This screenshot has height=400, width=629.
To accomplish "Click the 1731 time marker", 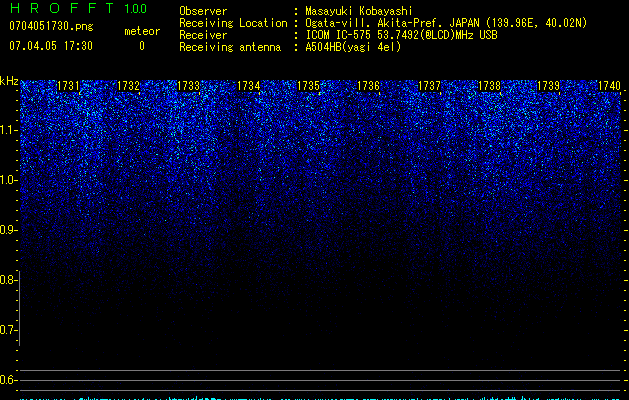I will click(68, 86).
